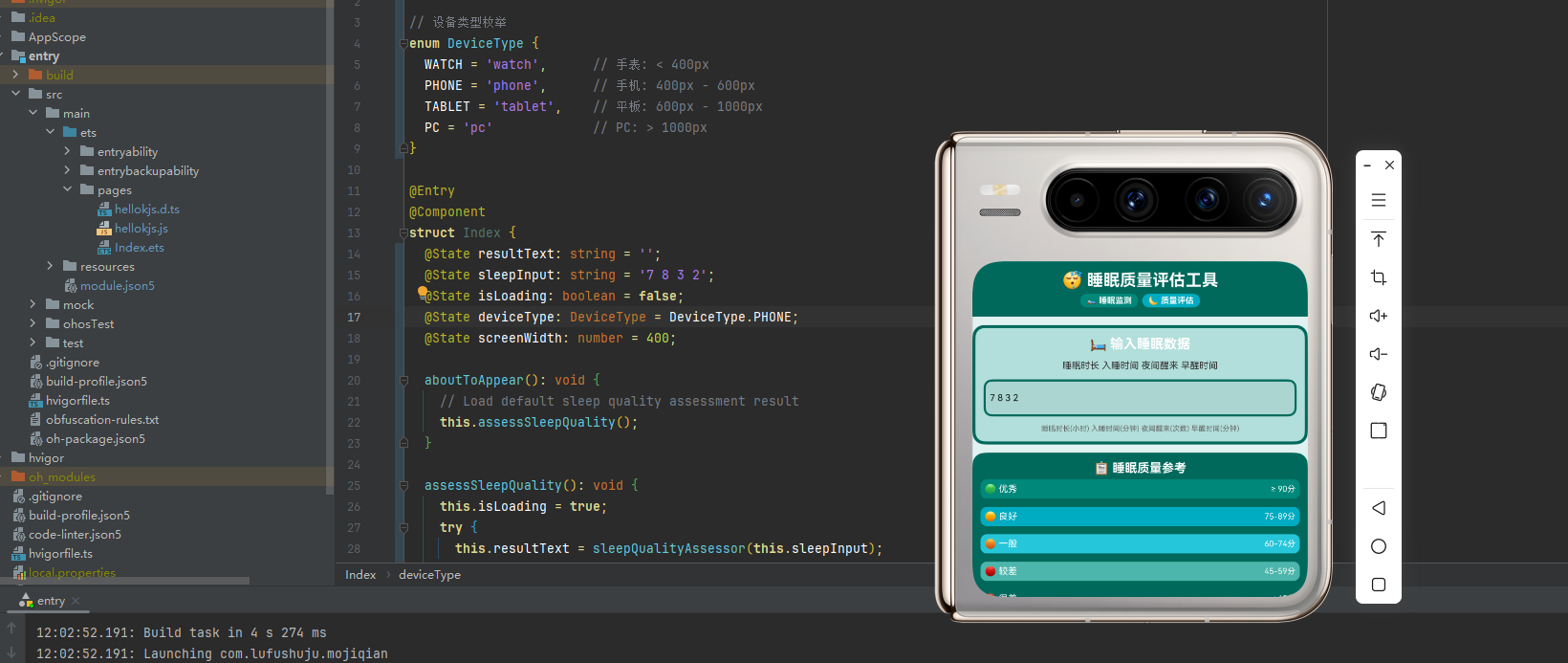This screenshot has height=663, width=1568.
Task: Select the oh_modules folder
Action: [x=62, y=477]
